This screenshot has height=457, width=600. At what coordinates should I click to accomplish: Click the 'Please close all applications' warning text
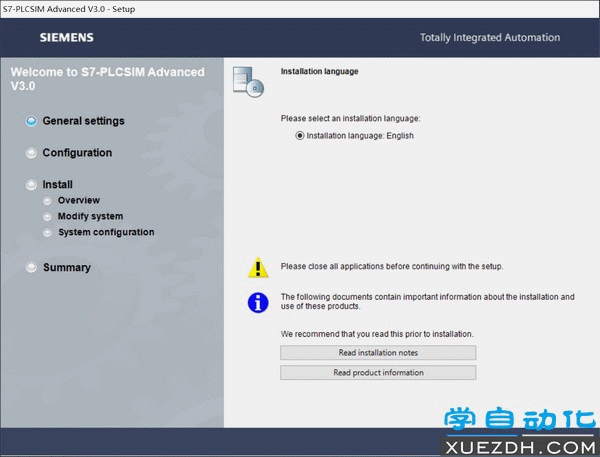click(x=392, y=266)
